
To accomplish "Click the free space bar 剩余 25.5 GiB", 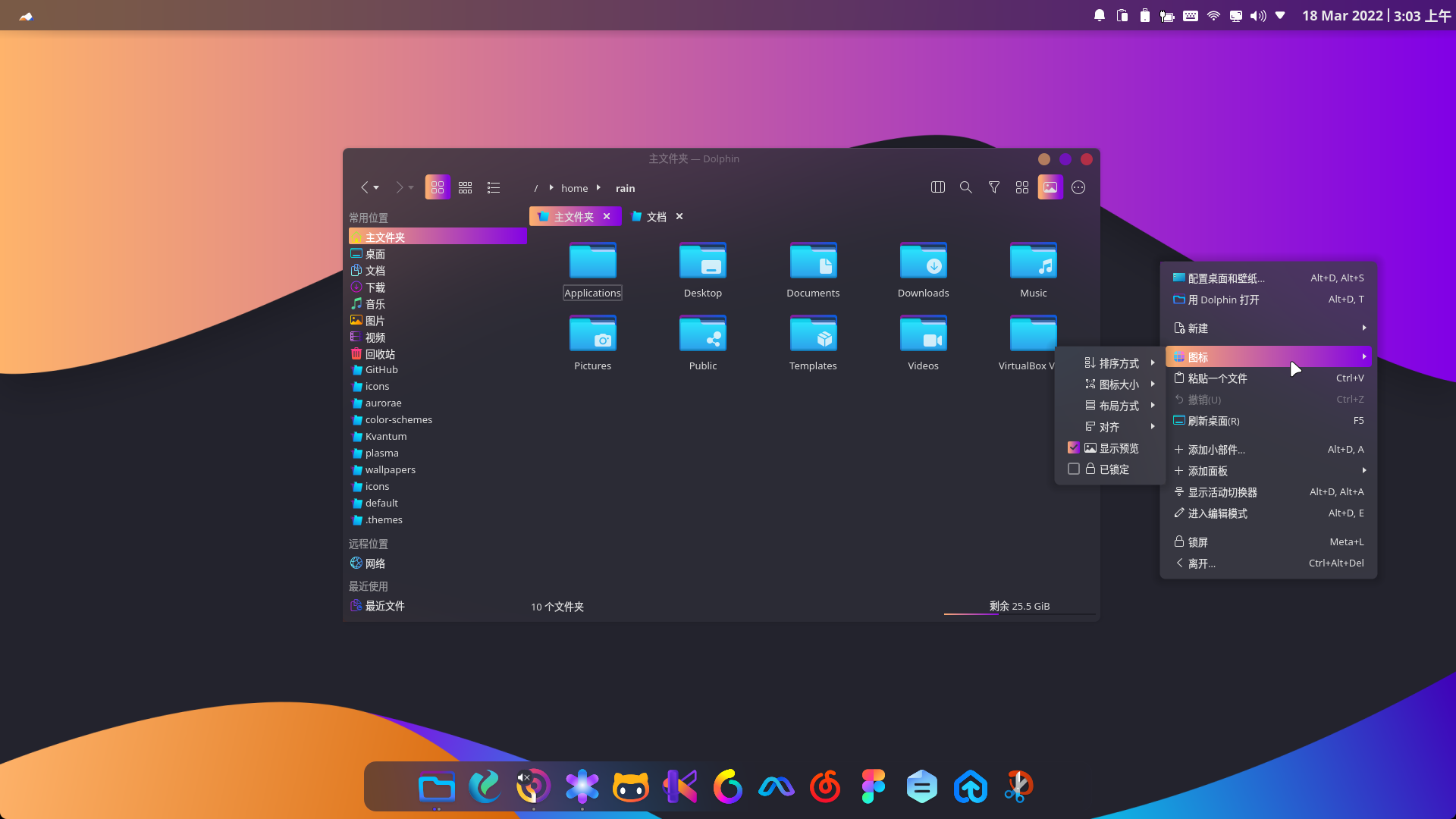I will click(1020, 607).
